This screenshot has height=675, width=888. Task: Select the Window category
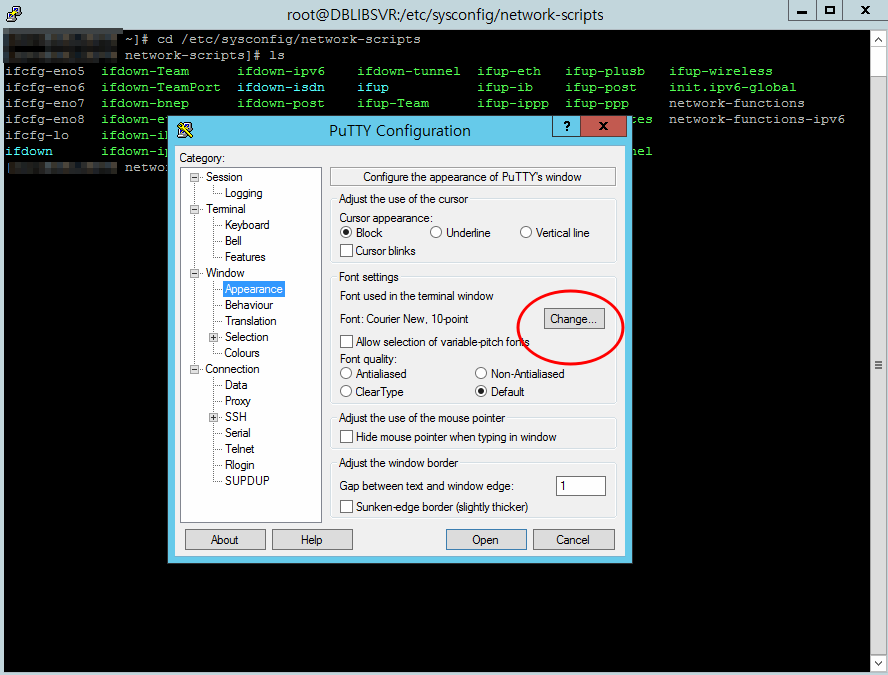coord(225,273)
